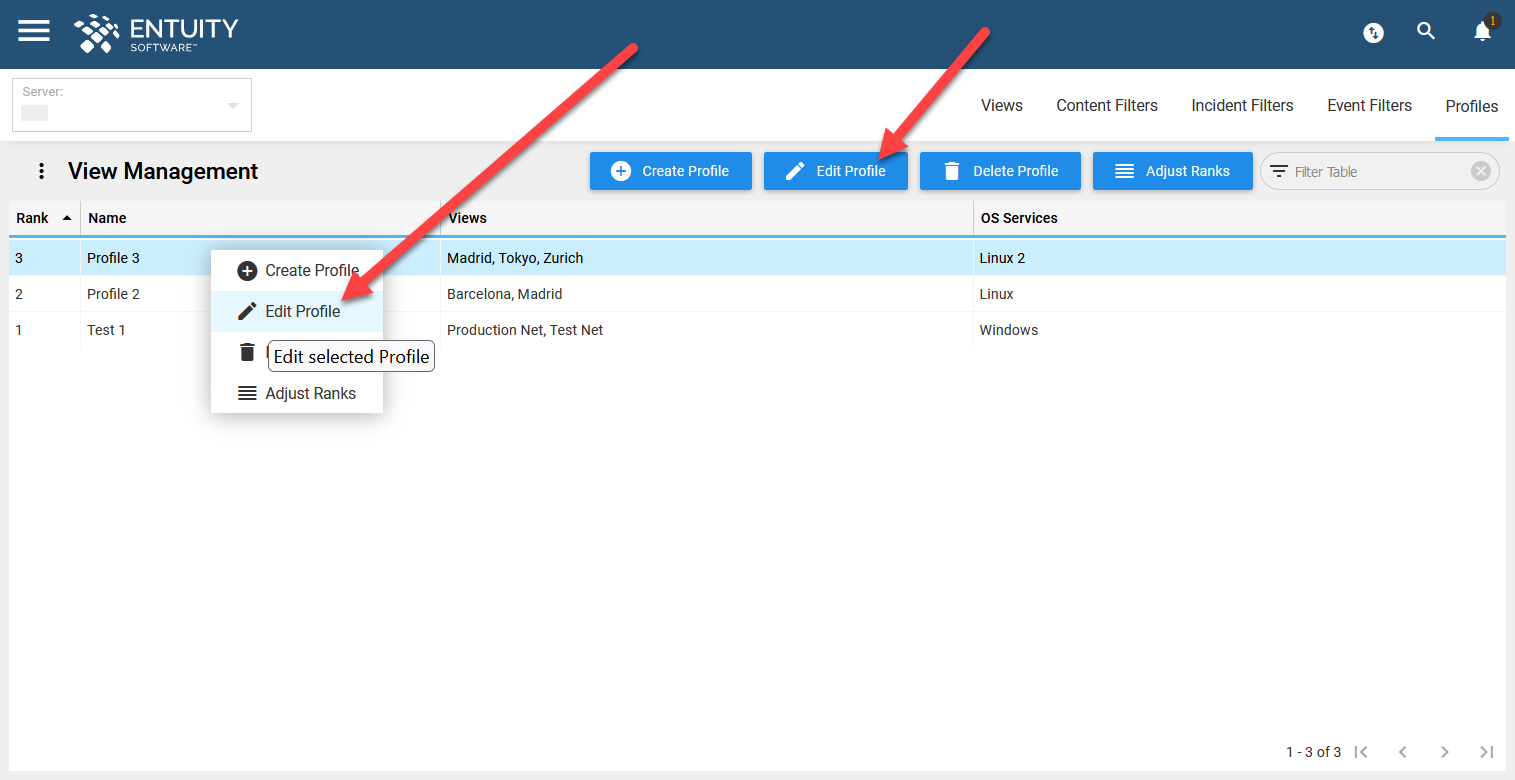Choose Edit Profile in context menu
The width and height of the screenshot is (1515, 780).
point(297,311)
